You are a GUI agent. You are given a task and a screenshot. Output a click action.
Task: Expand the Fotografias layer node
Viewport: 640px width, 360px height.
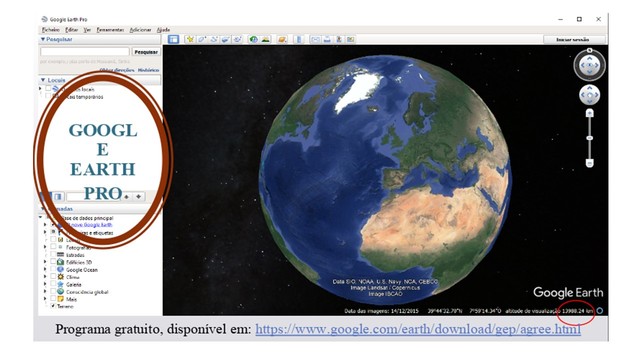click(45, 247)
